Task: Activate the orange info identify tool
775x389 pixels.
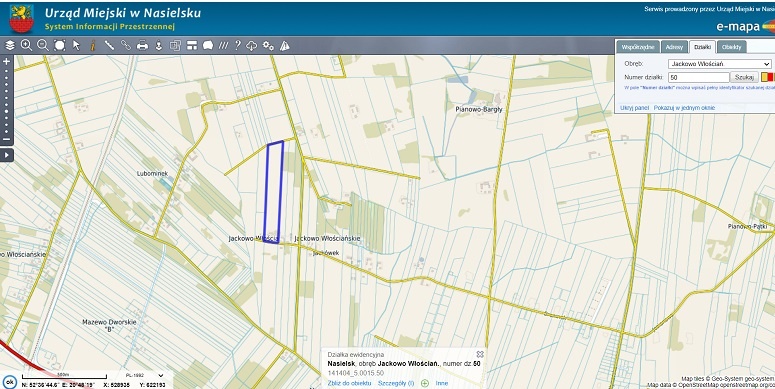Action: 92,45
